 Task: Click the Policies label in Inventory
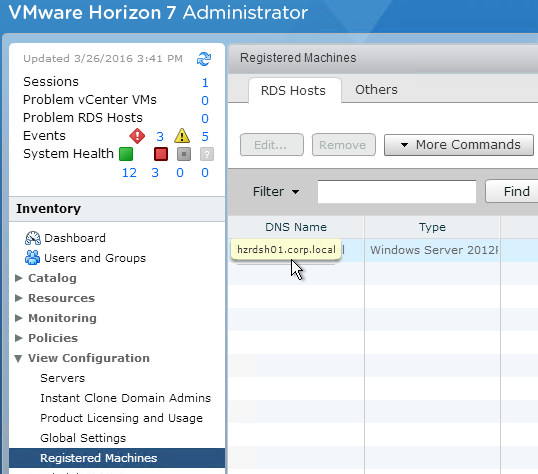pyautogui.click(x=53, y=338)
